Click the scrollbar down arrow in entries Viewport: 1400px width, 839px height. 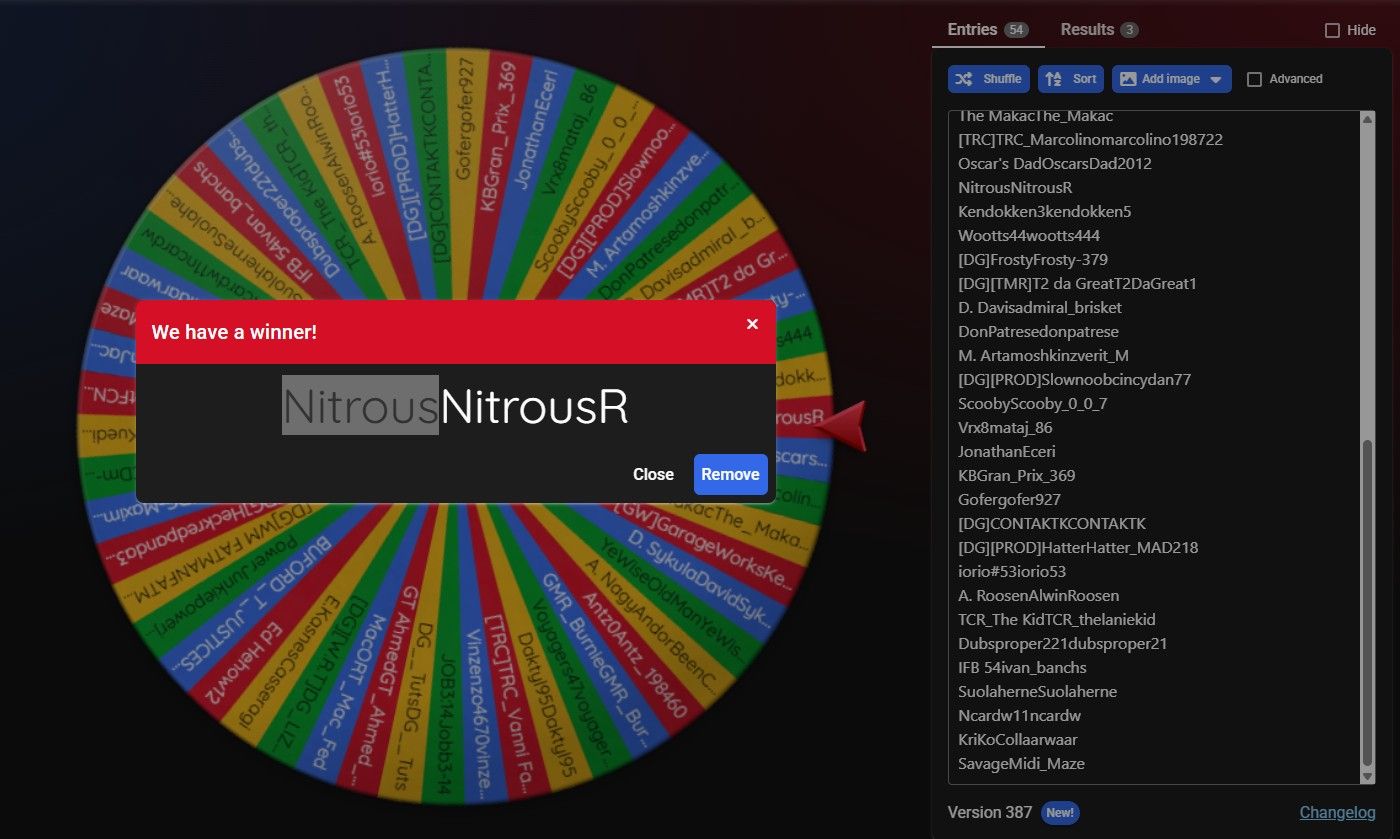pyautogui.click(x=1367, y=776)
